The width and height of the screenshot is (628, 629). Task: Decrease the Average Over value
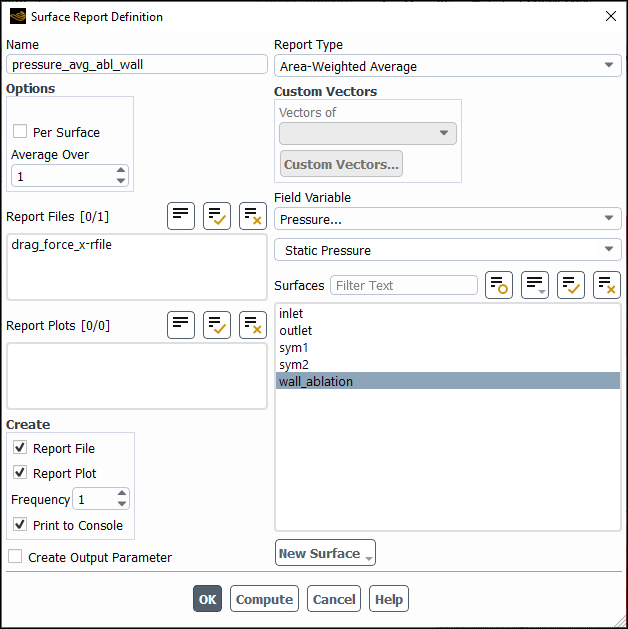121,181
